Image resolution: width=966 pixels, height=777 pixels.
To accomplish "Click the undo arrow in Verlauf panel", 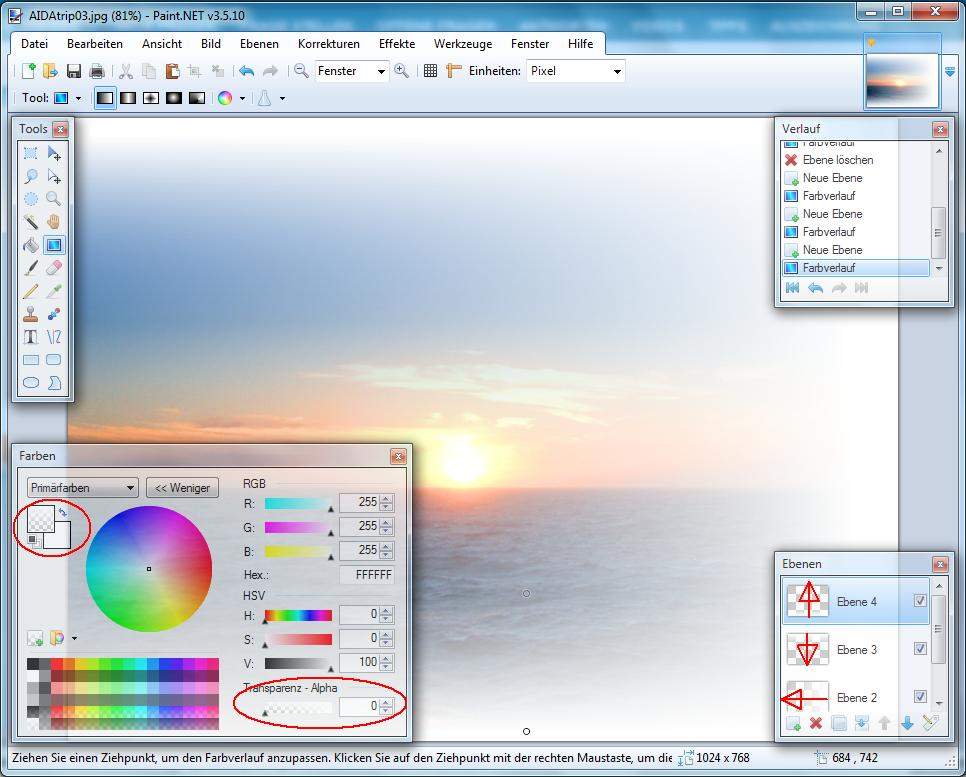I will click(815, 288).
